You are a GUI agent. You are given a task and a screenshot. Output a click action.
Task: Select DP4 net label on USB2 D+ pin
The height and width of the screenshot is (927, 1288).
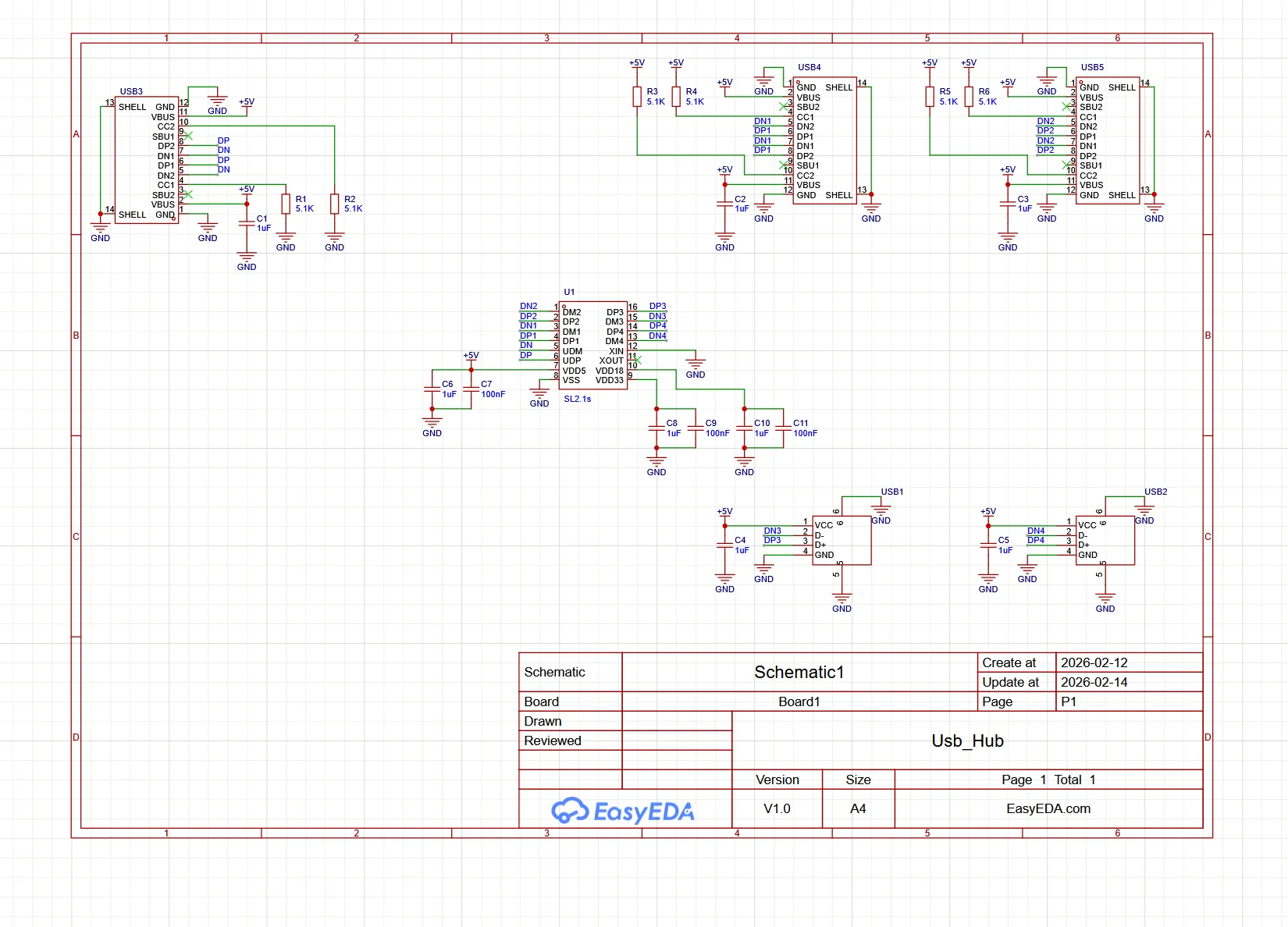[1036, 540]
